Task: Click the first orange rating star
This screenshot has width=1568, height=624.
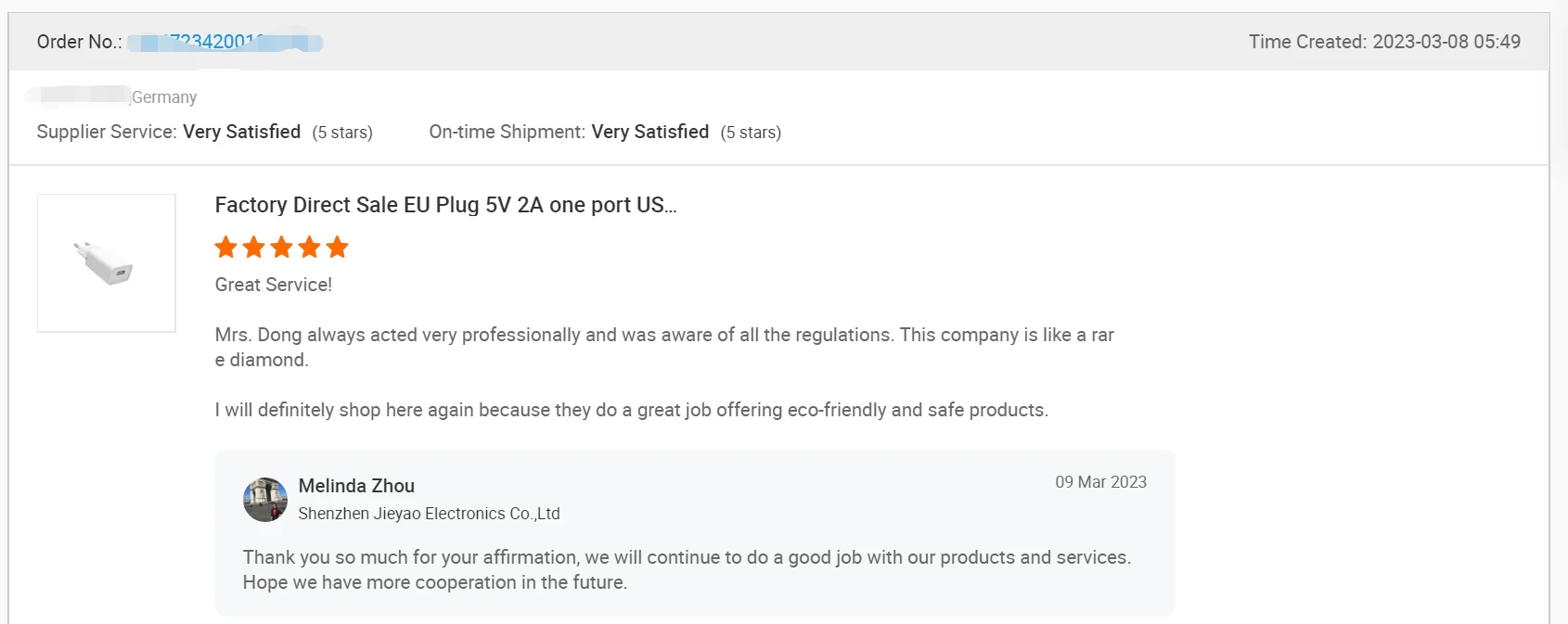Action: coord(225,248)
